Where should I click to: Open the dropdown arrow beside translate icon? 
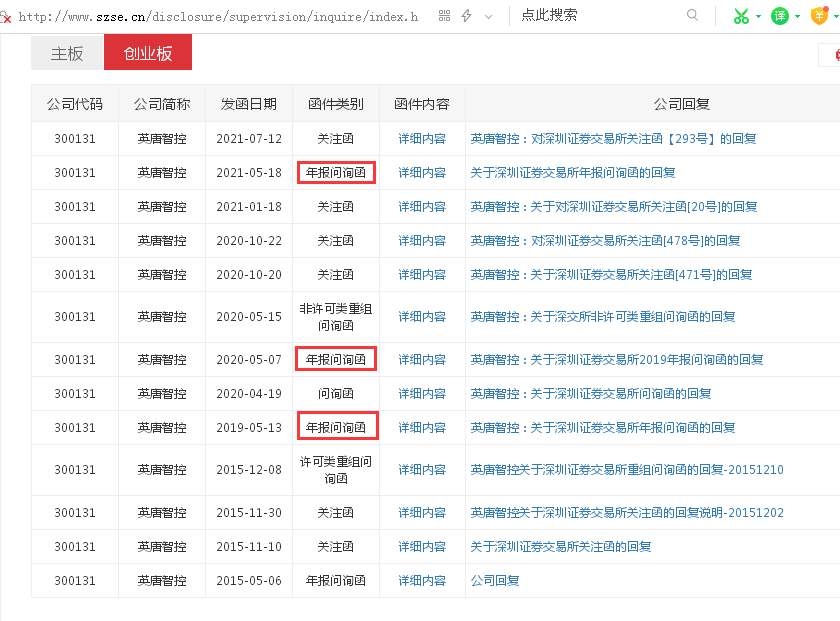coord(797,17)
